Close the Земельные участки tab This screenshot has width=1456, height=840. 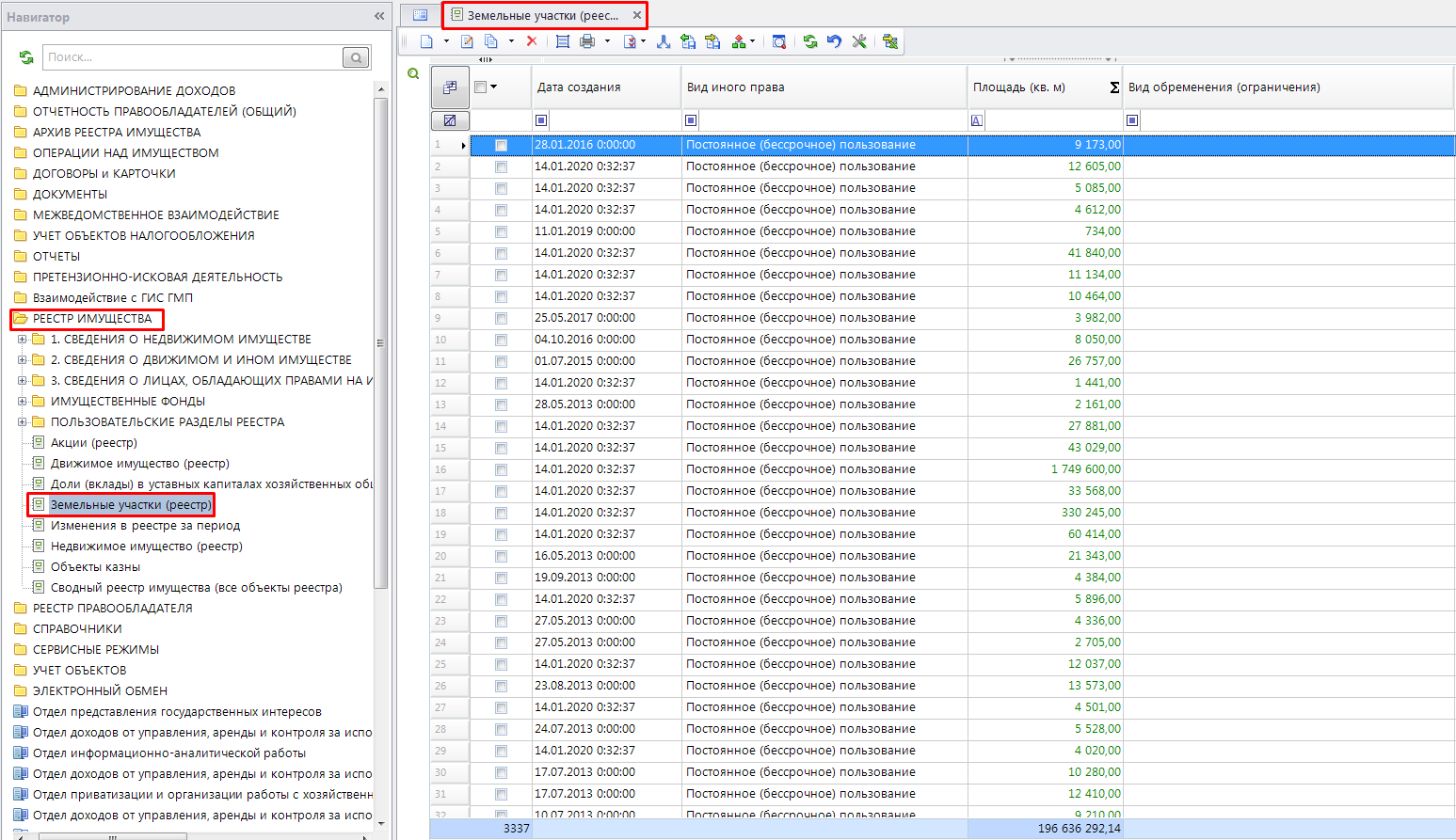click(x=637, y=15)
